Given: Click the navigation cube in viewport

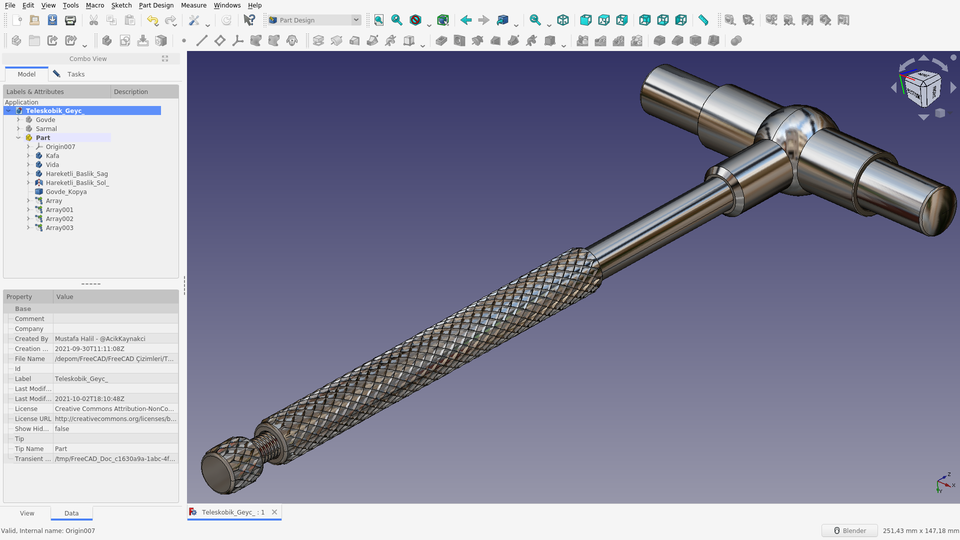Looking at the screenshot, I should (922, 88).
